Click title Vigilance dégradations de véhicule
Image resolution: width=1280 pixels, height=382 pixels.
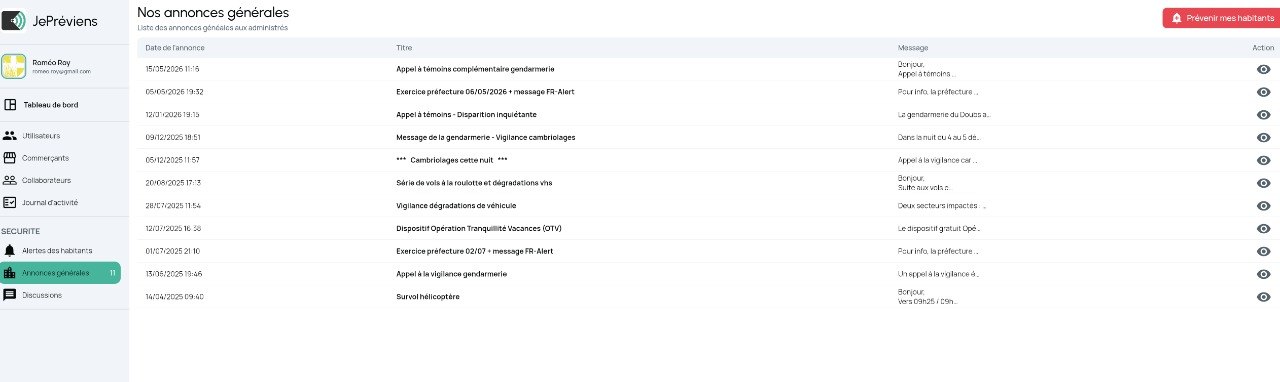pos(456,206)
